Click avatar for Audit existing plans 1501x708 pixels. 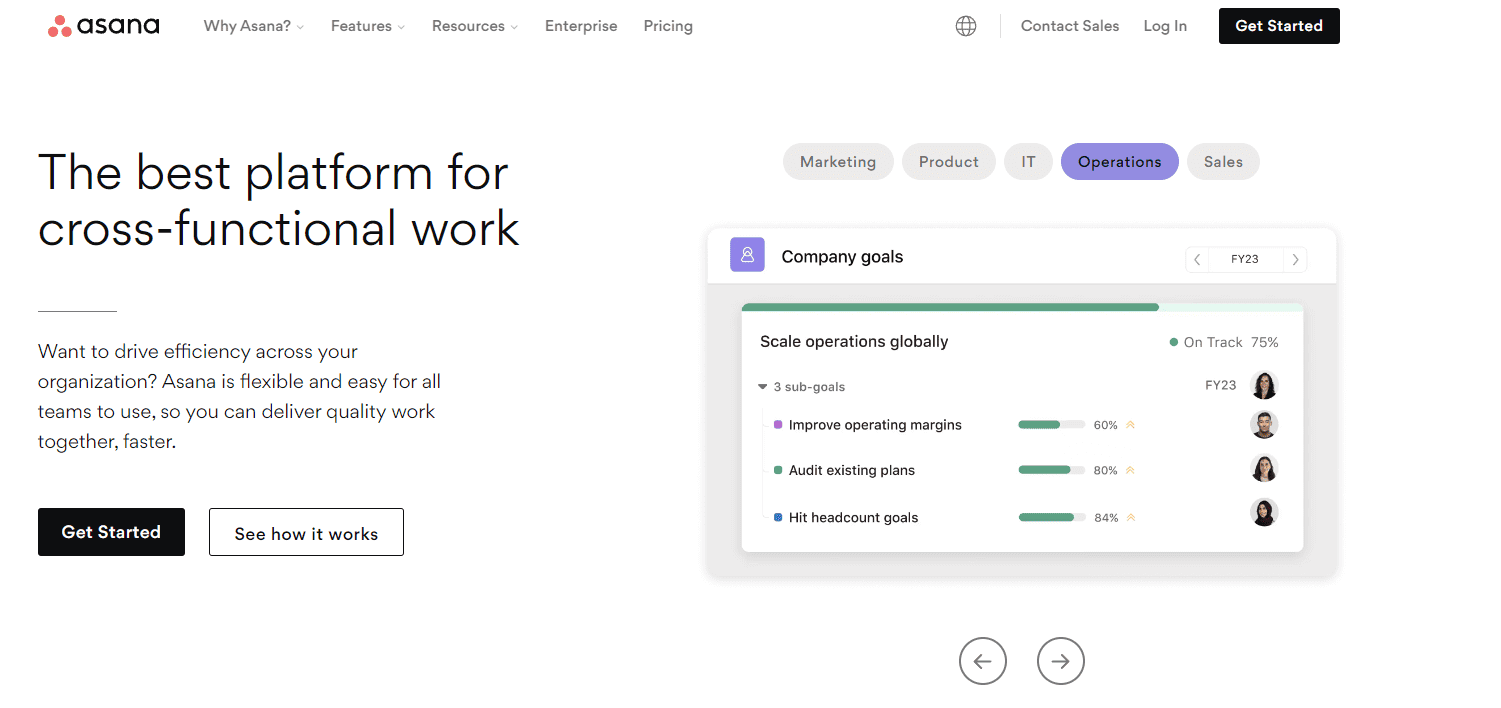tap(1264, 469)
